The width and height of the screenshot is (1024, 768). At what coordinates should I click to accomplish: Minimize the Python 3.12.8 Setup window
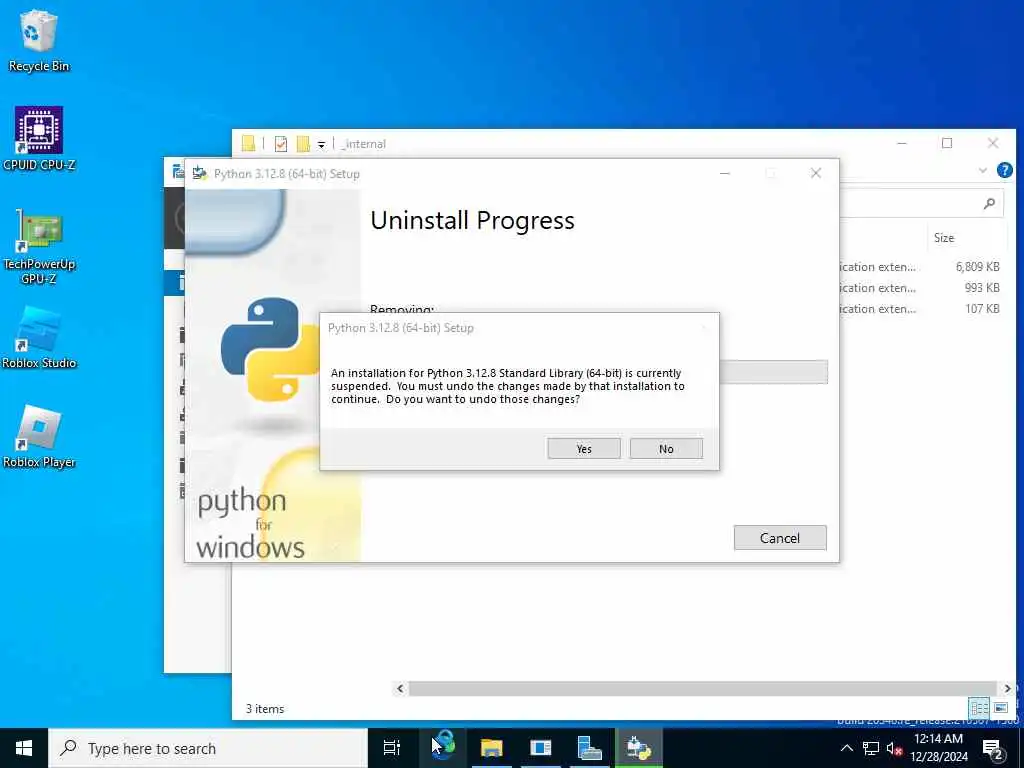[725, 173]
